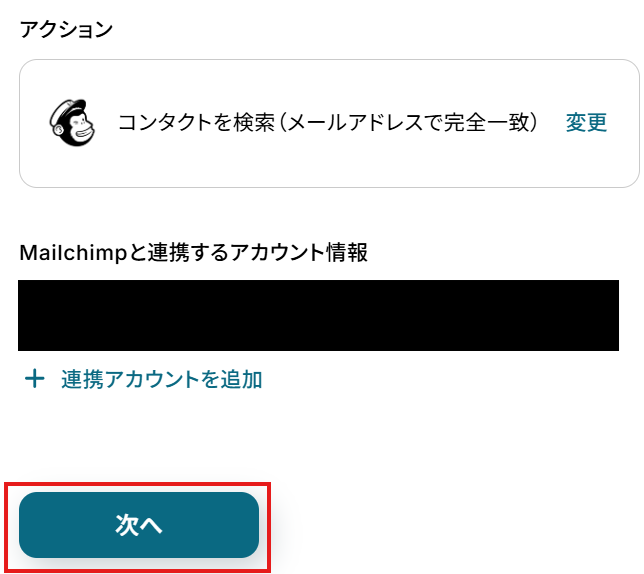Change the selected action via 変更
This screenshot has height=574, width=644.
pos(586,122)
